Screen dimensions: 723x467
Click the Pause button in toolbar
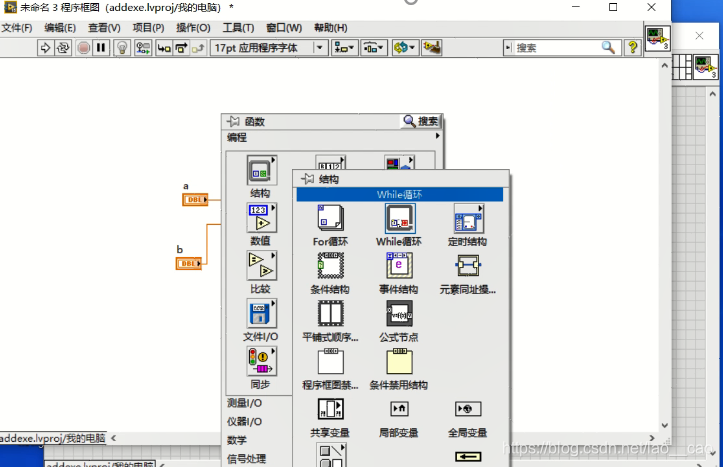(101, 47)
